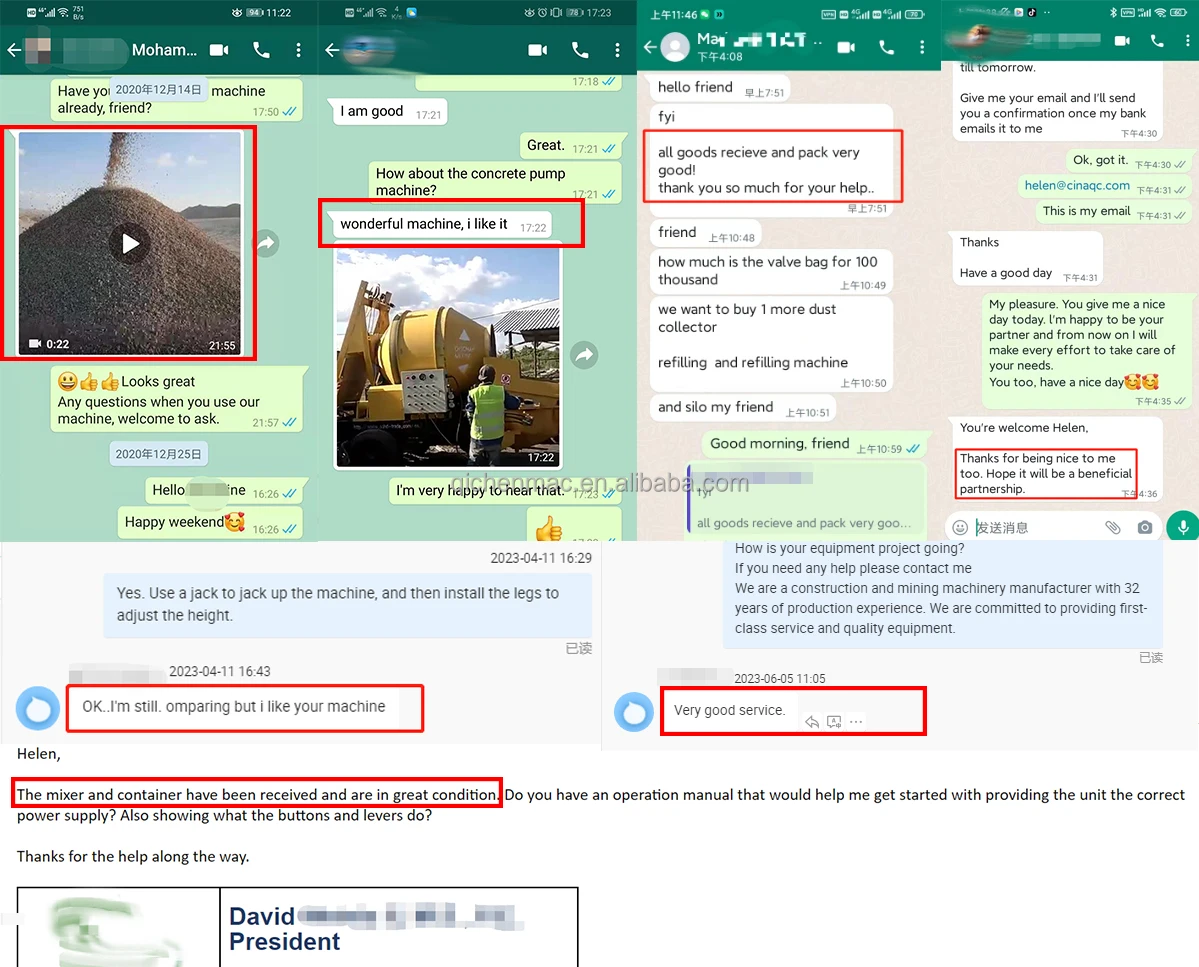Start a voice call in the Helen email chat
The image size is (1199, 967).
click(x=1158, y=41)
